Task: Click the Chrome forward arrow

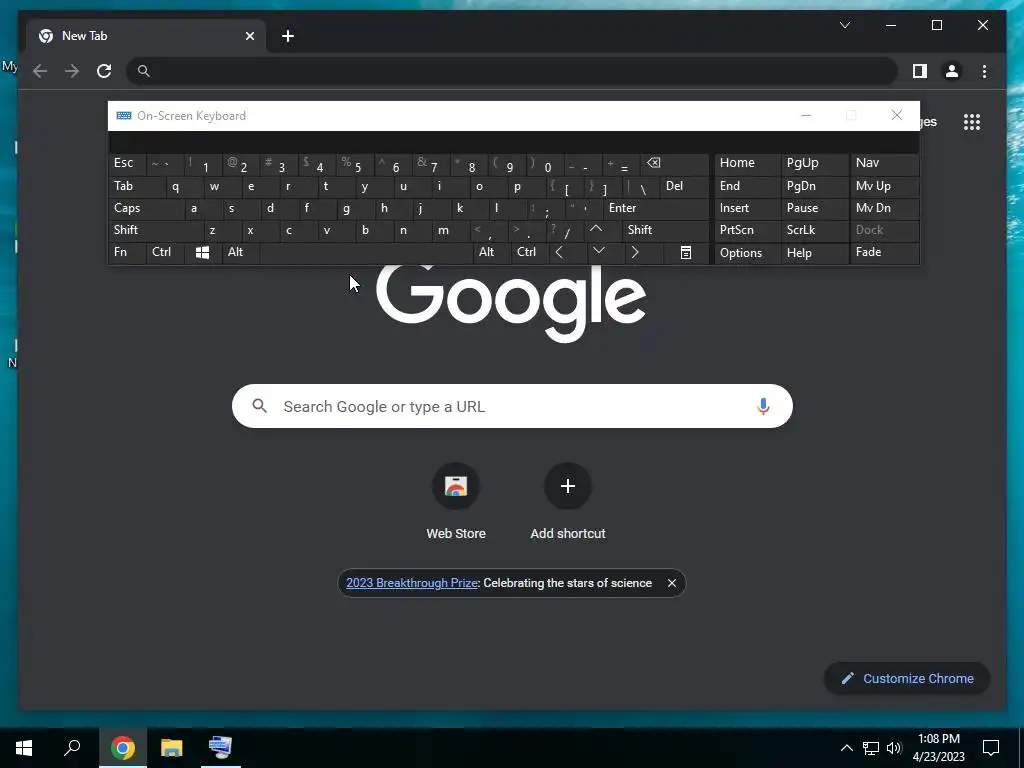Action: (x=72, y=71)
